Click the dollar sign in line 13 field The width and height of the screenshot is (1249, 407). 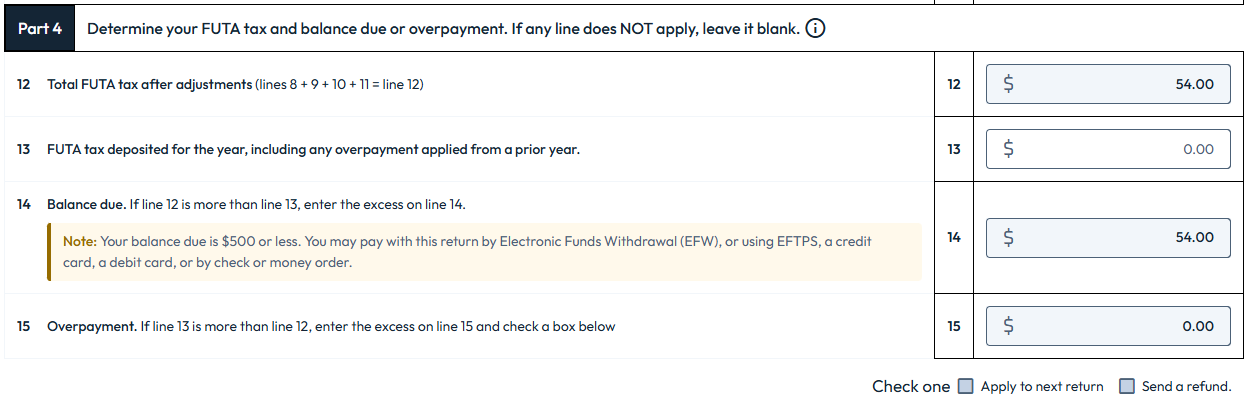point(1008,149)
